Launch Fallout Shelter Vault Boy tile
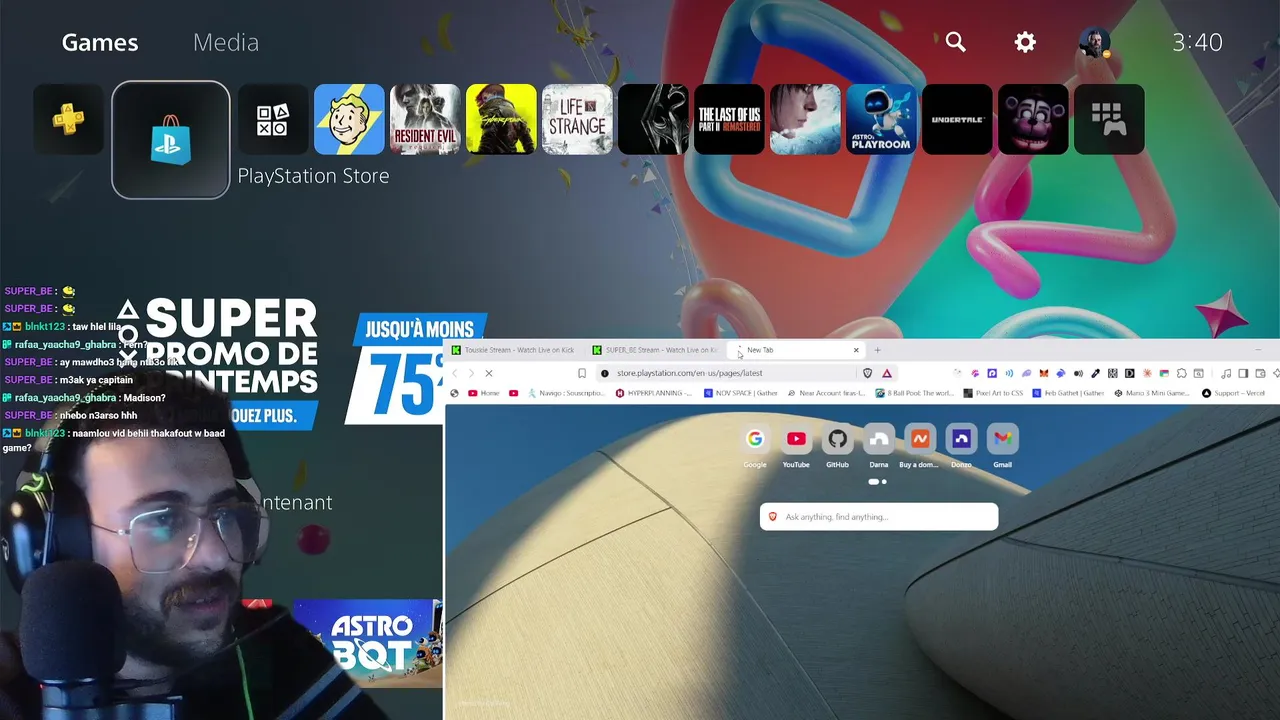This screenshot has height=720, width=1280. pyautogui.click(x=349, y=120)
